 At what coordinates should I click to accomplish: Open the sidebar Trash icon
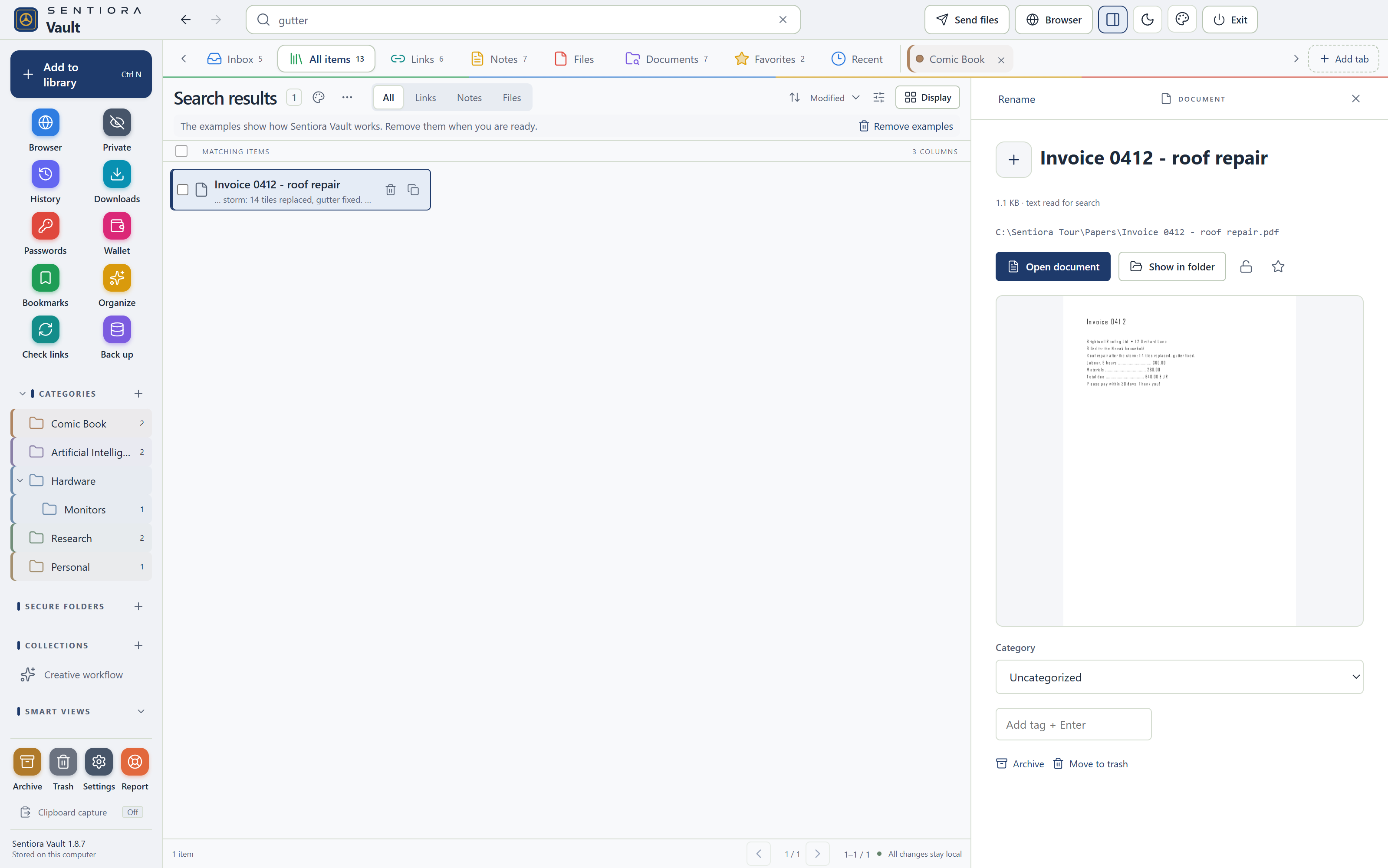(63, 762)
